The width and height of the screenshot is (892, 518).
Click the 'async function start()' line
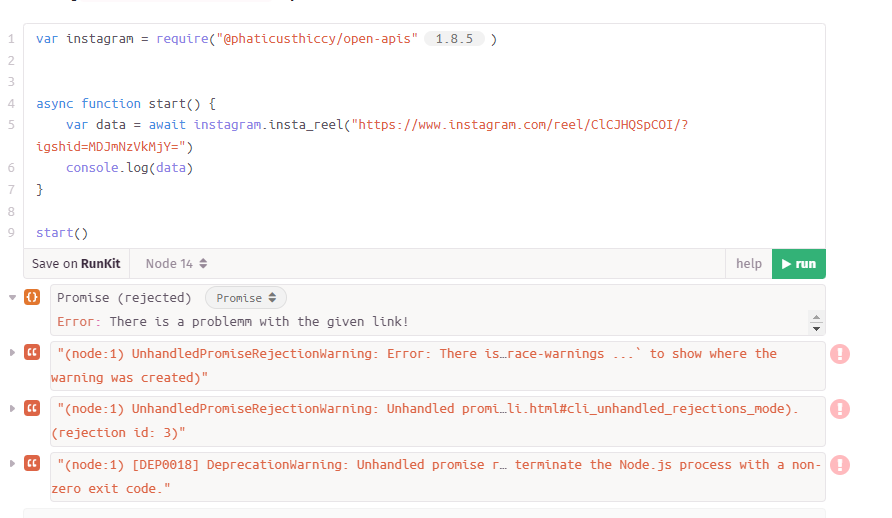[126, 103]
